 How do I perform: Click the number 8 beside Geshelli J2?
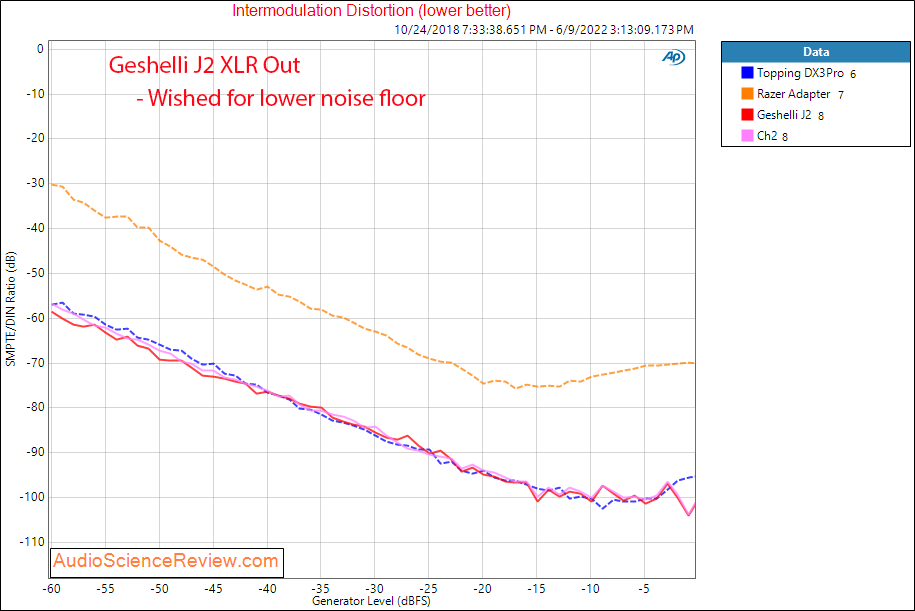[821, 116]
